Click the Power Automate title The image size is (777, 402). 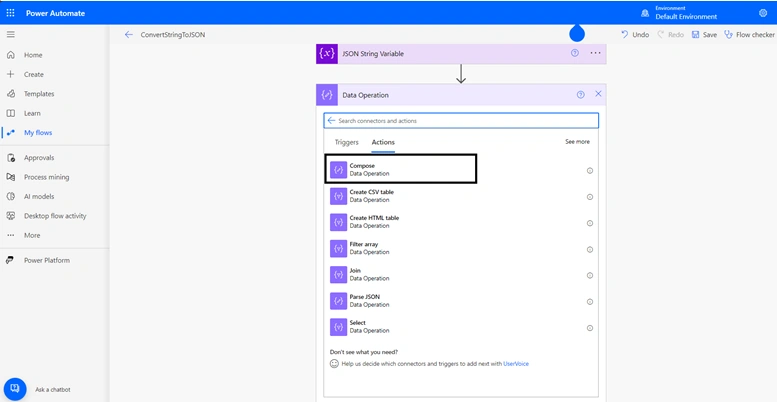56,13
